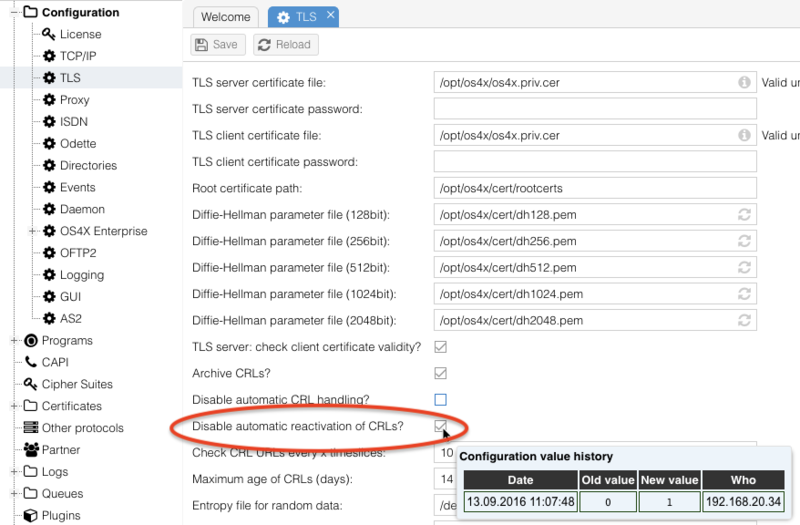The width and height of the screenshot is (800, 525).
Task: Click the Reload button
Action: coord(284,44)
